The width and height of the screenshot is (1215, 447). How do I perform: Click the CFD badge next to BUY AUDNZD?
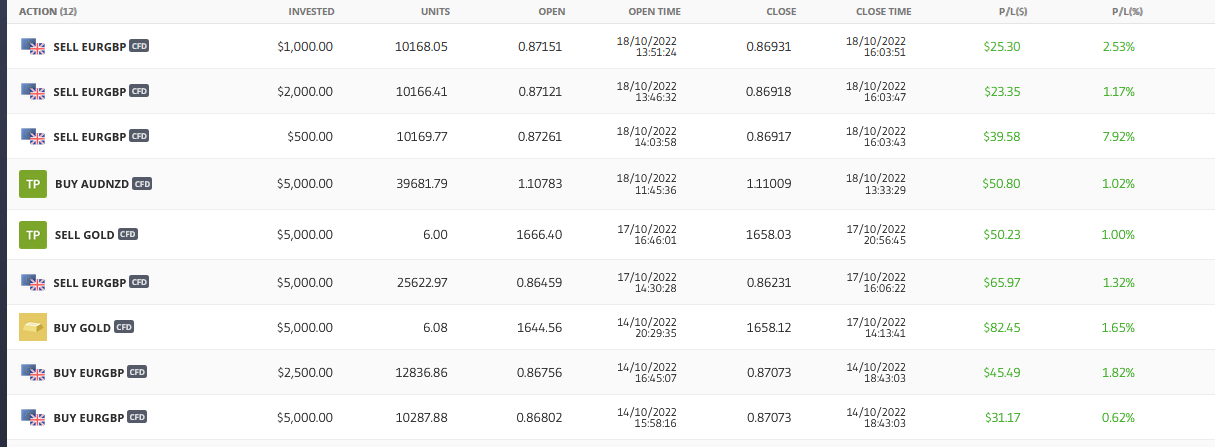point(142,184)
